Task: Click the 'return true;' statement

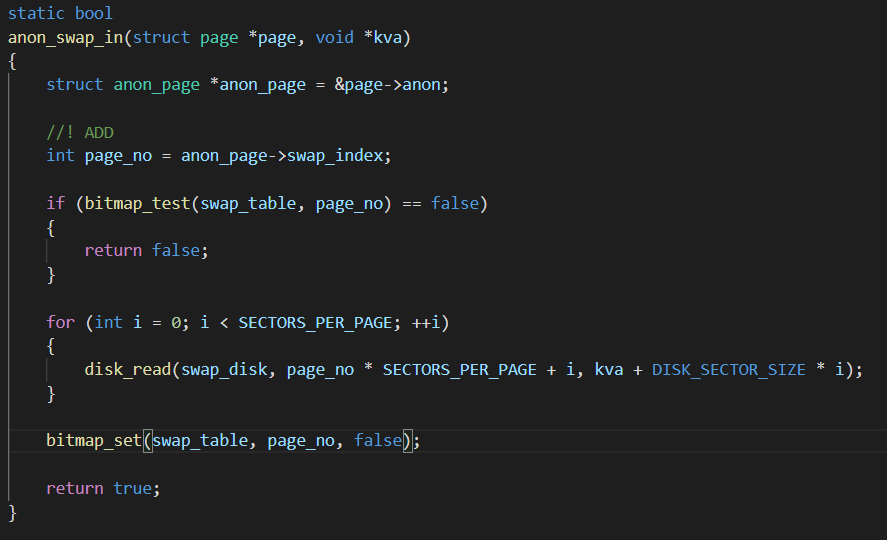Action: pyautogui.click(x=104, y=489)
